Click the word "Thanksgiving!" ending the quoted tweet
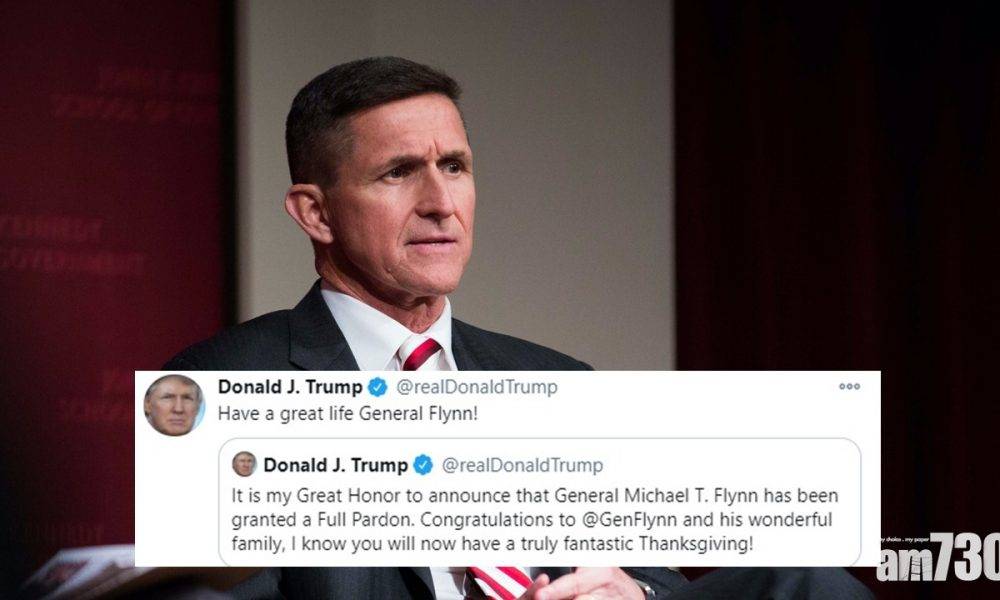1000x600 pixels. tap(696, 545)
